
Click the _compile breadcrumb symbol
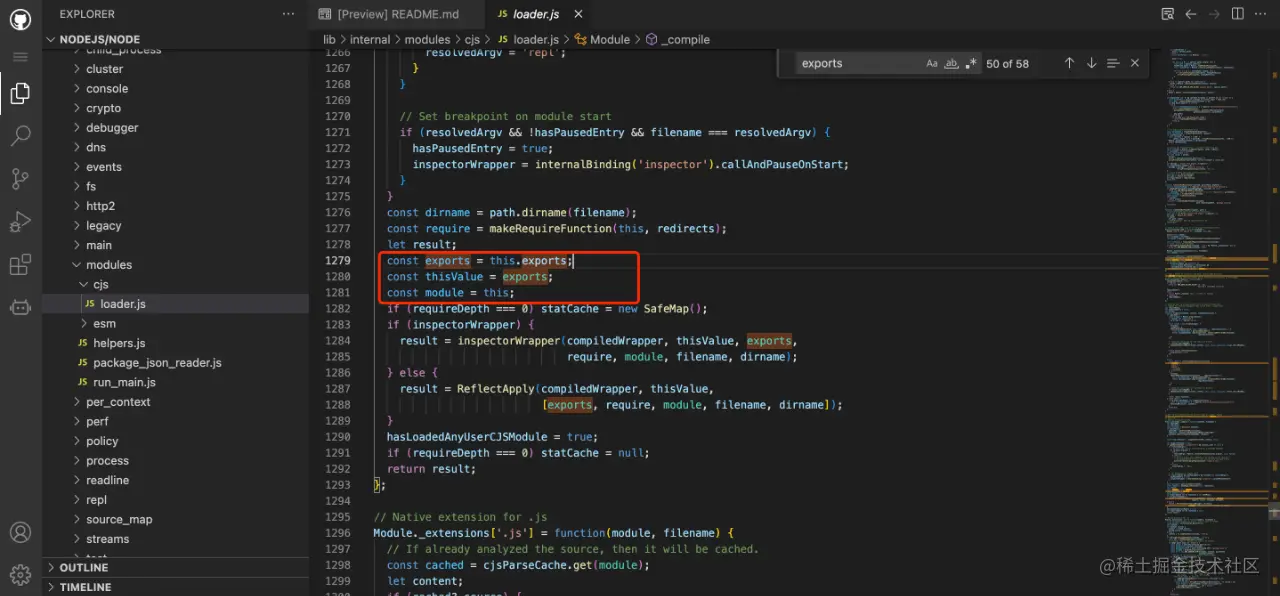[677, 39]
